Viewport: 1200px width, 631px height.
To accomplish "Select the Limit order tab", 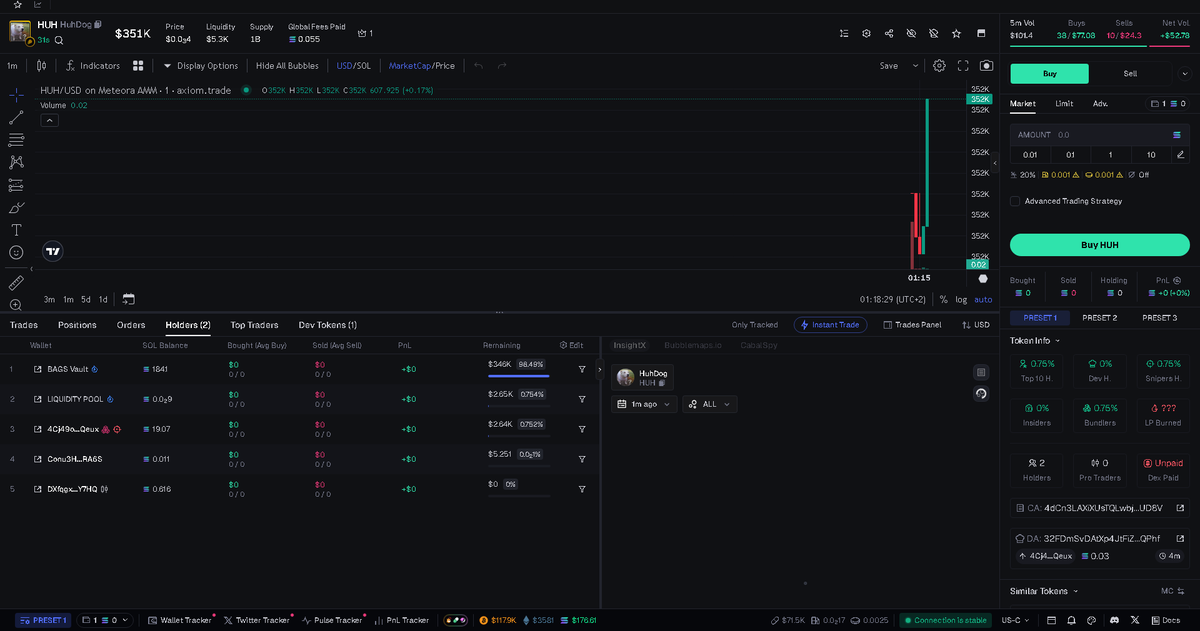I will click(1064, 103).
